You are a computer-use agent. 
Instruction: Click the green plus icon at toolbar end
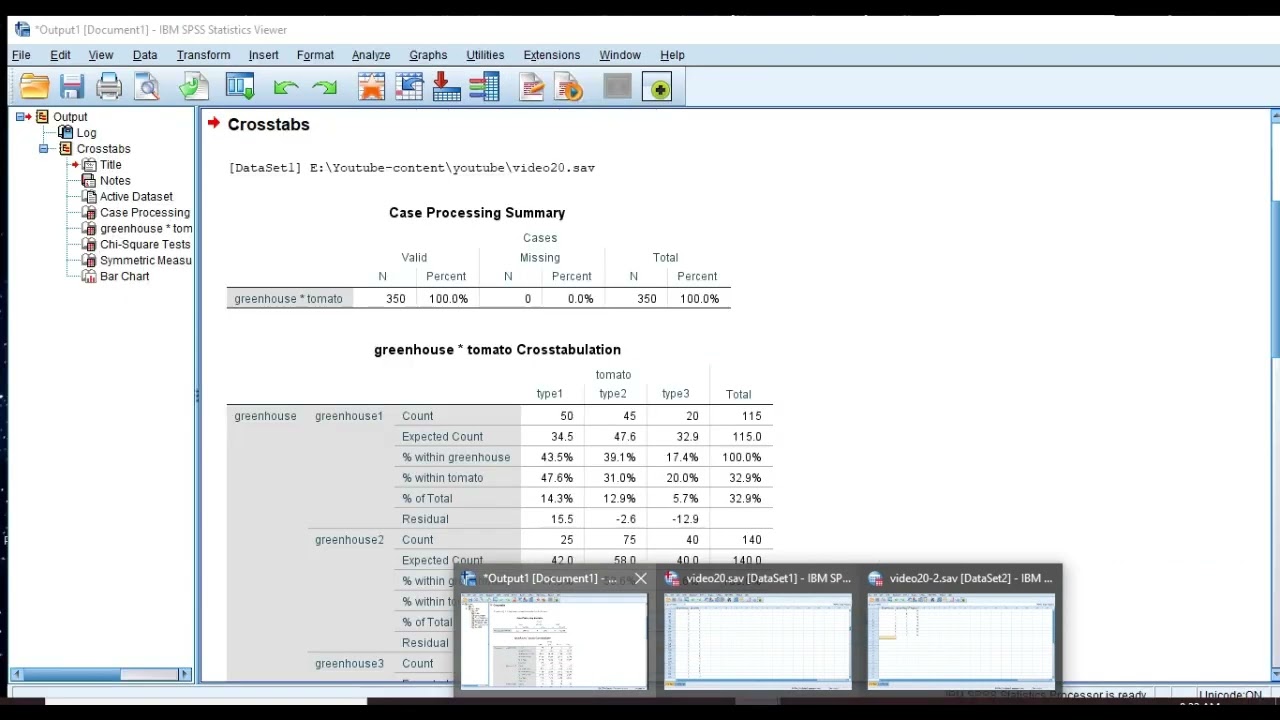[658, 88]
